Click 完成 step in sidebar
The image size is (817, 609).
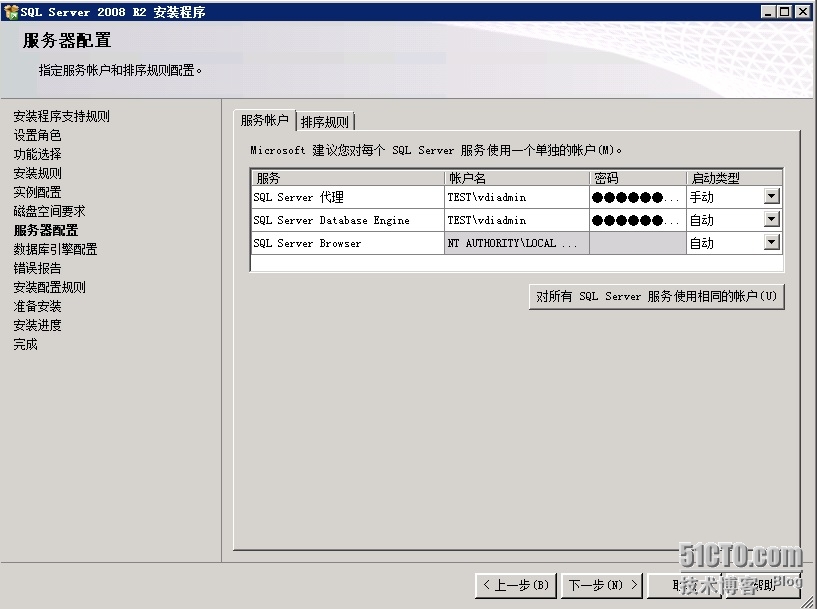(x=26, y=344)
